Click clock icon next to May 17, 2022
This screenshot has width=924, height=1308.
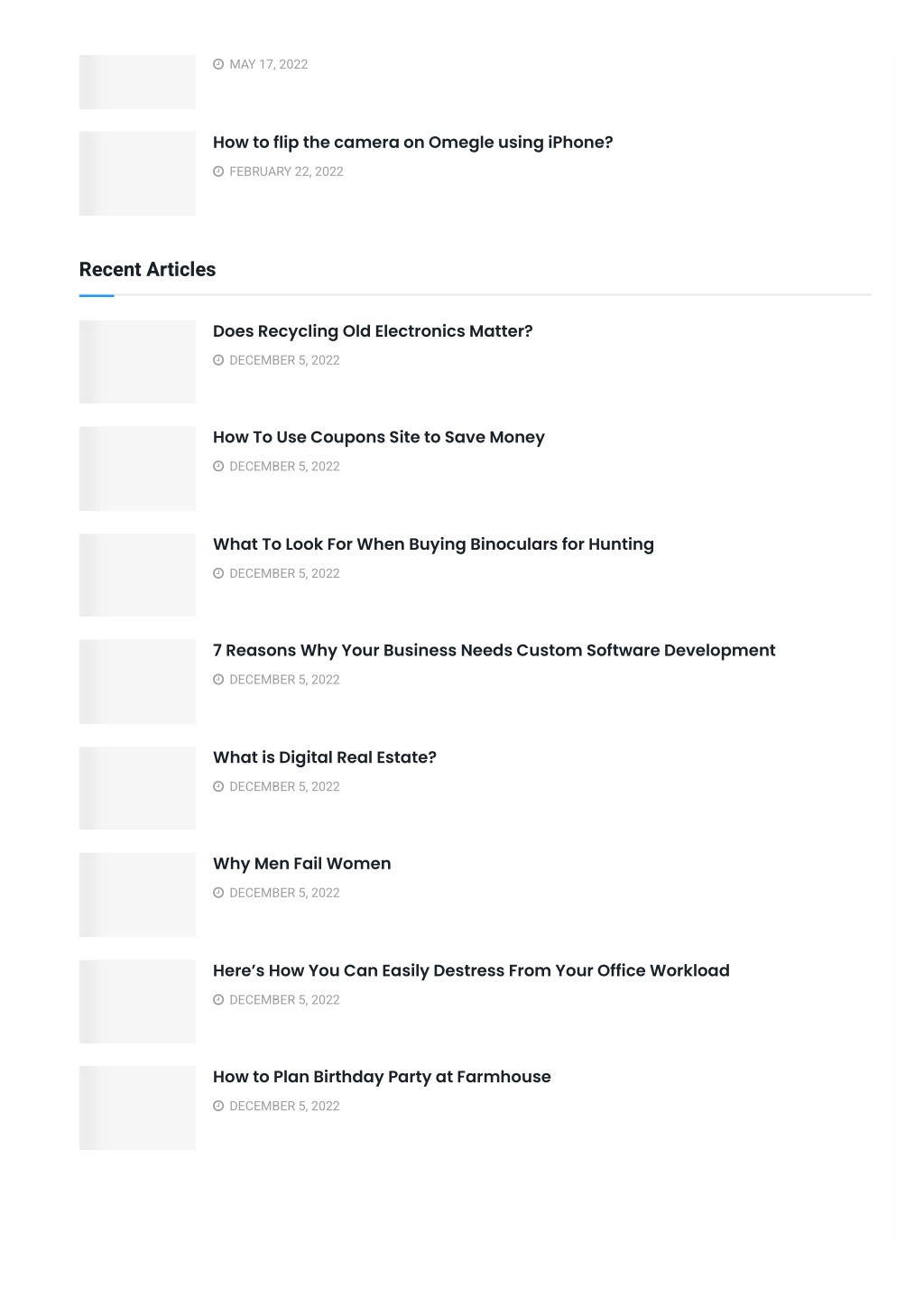pos(218,64)
